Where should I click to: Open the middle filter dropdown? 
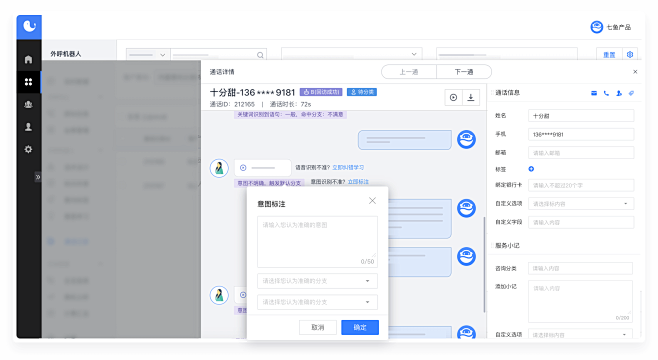click(x=352, y=54)
